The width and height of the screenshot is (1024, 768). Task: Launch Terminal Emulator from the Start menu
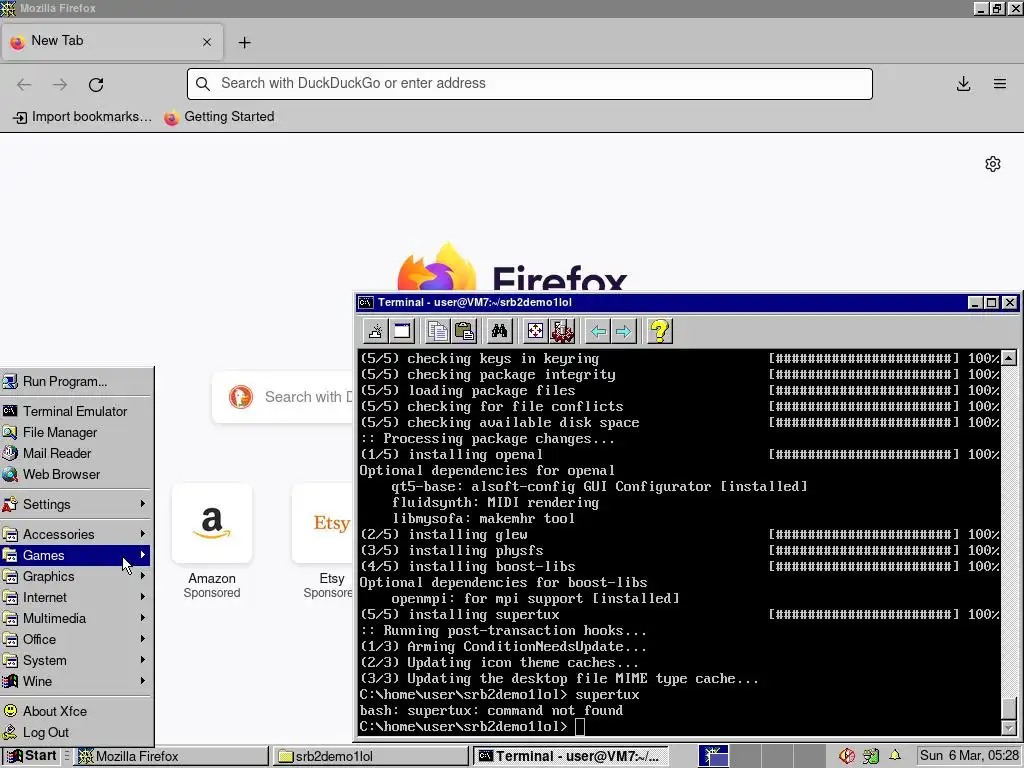(76, 411)
